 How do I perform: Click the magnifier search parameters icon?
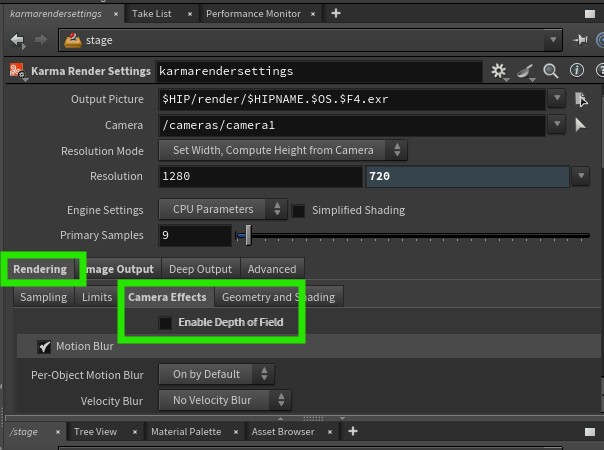pyautogui.click(x=550, y=71)
